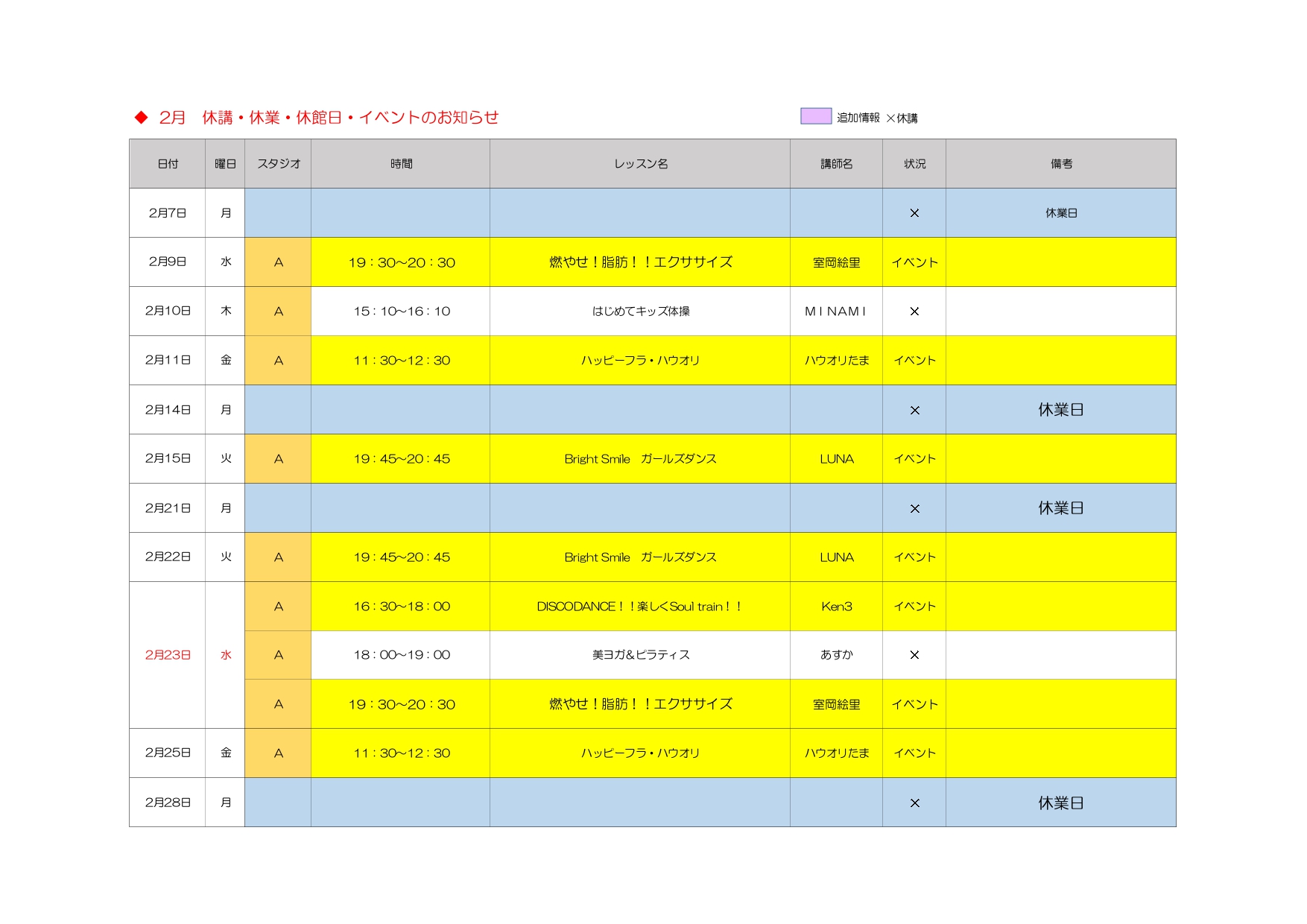Click the 2月25日 date cell
The width and height of the screenshot is (1307, 924).
click(x=168, y=753)
